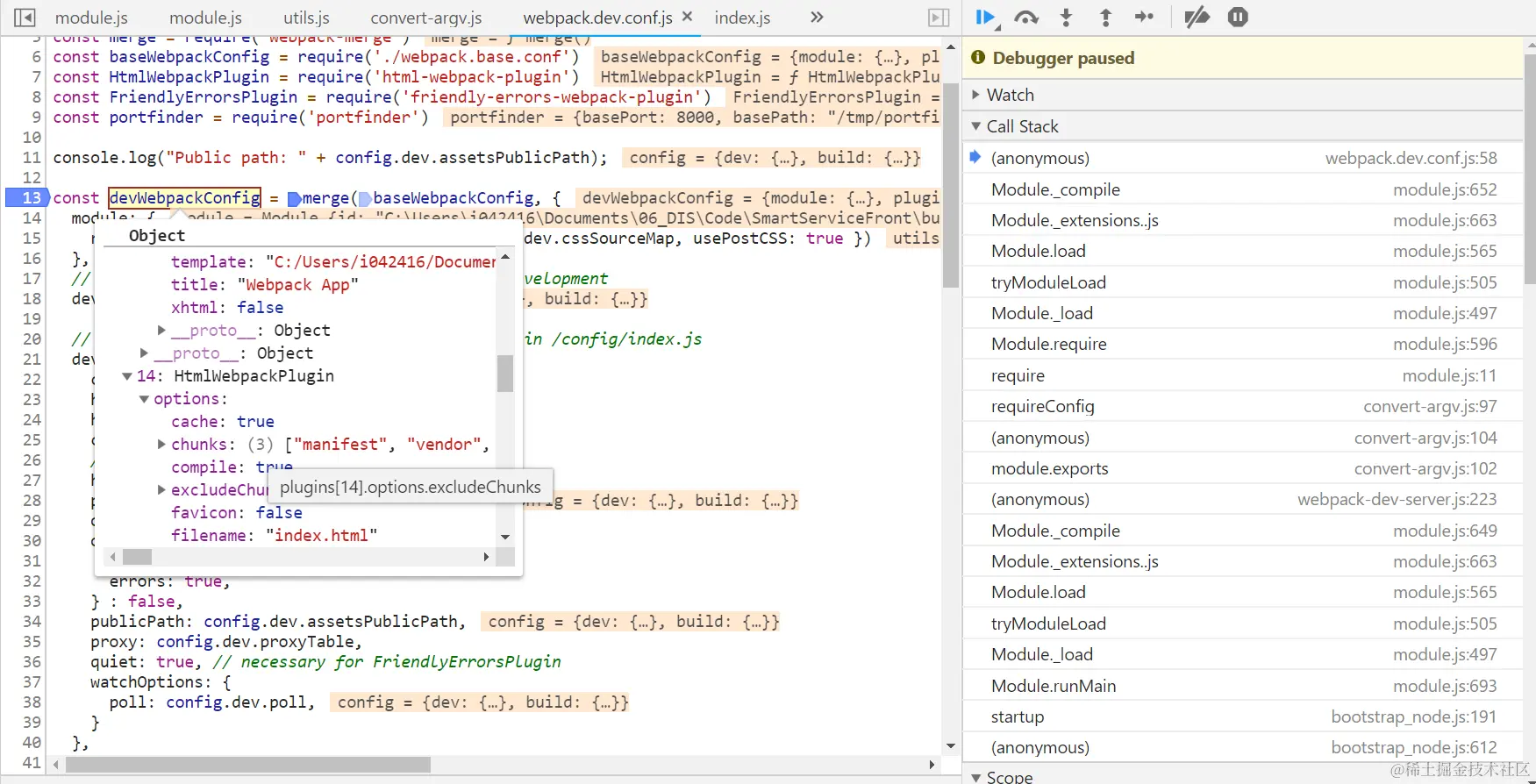Open the convert-argv.js:97 source link
1536x784 pixels.
[1430, 406]
